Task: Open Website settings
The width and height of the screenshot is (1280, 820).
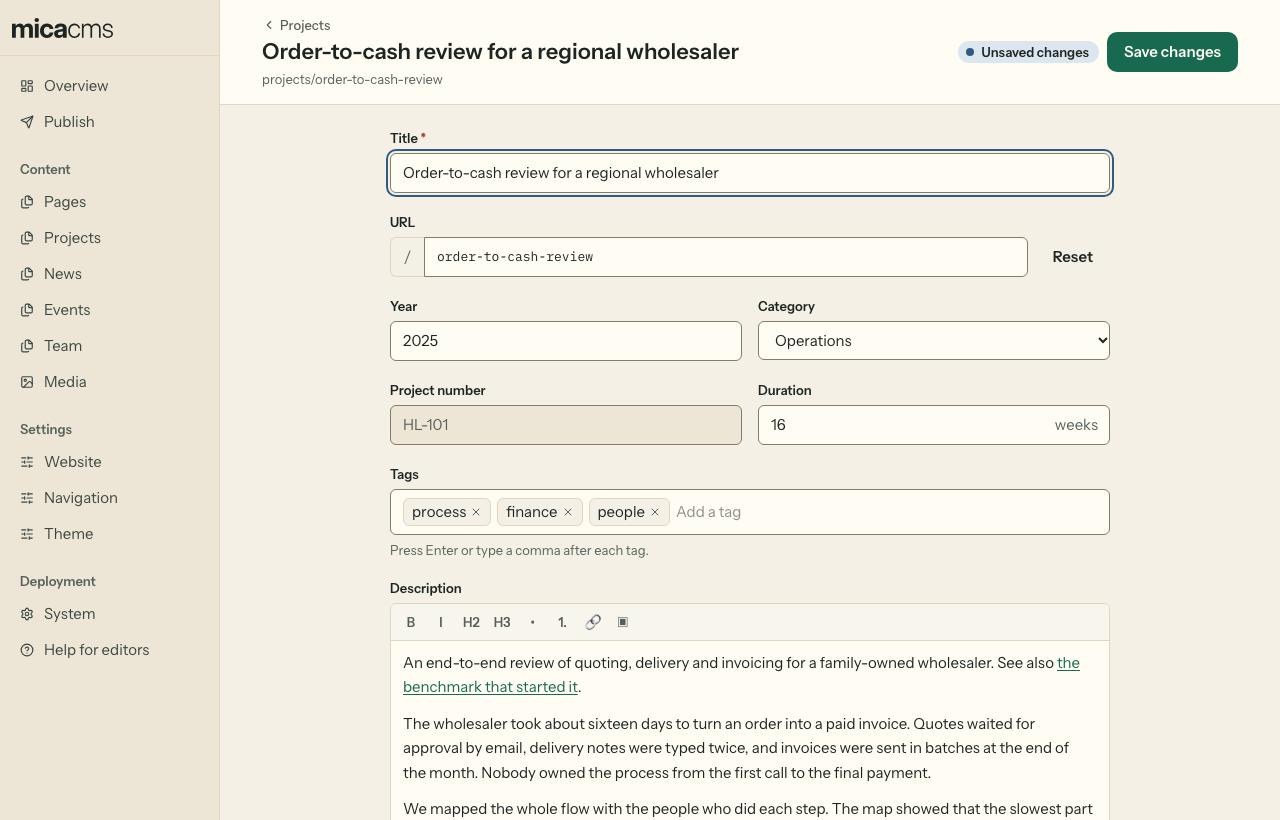Action: pos(110,462)
